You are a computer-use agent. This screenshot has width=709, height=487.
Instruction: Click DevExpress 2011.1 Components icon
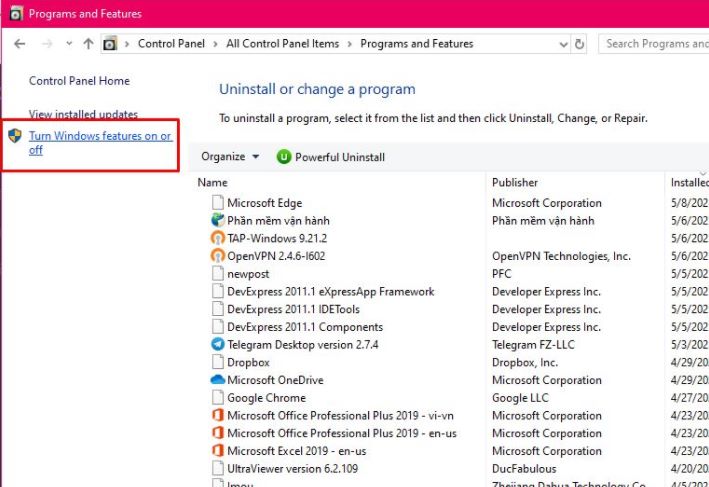[x=217, y=326]
